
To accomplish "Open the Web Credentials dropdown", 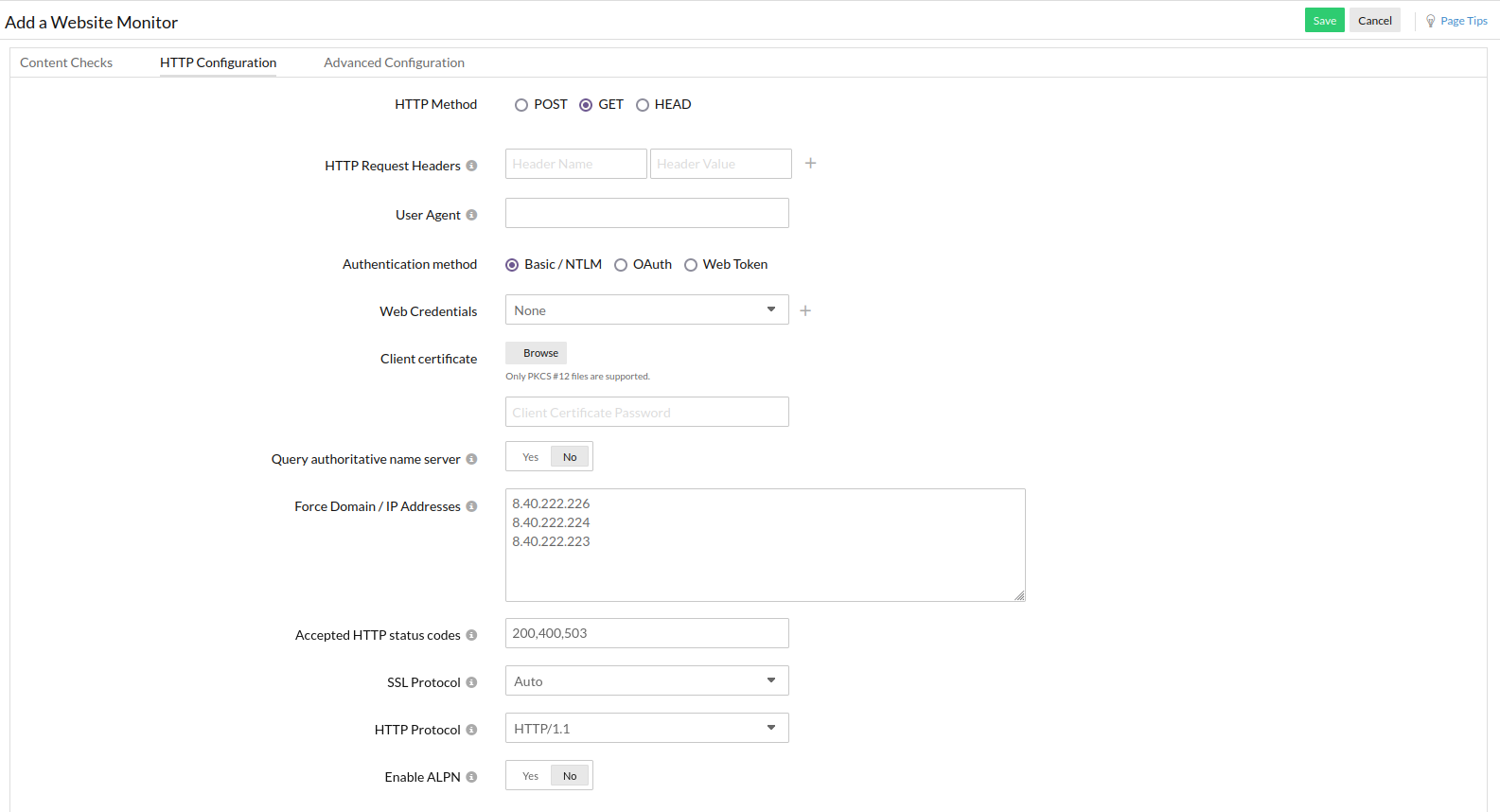I will click(x=646, y=310).
